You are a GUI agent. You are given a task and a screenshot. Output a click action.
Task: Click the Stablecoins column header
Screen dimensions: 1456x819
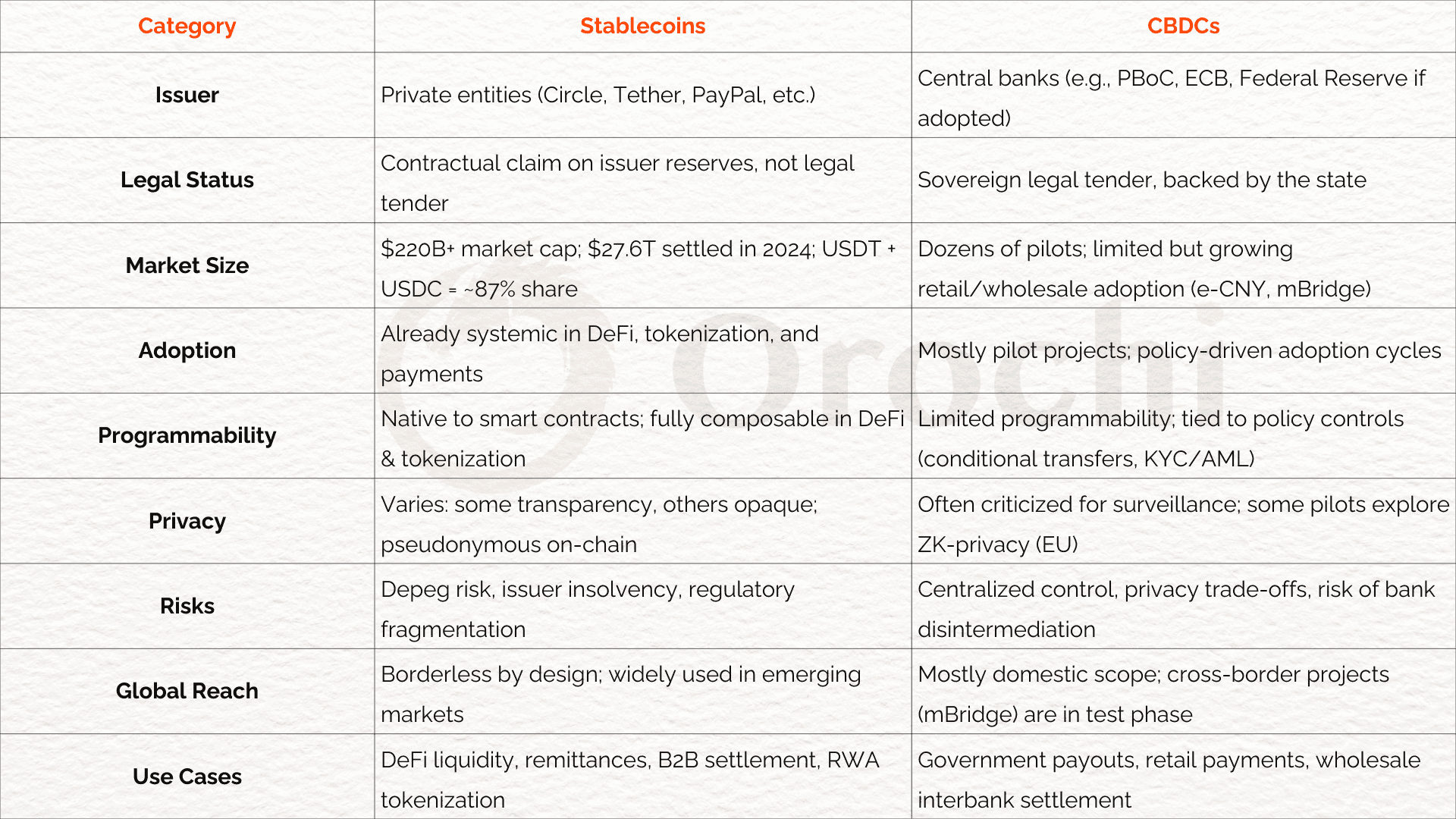tap(642, 27)
